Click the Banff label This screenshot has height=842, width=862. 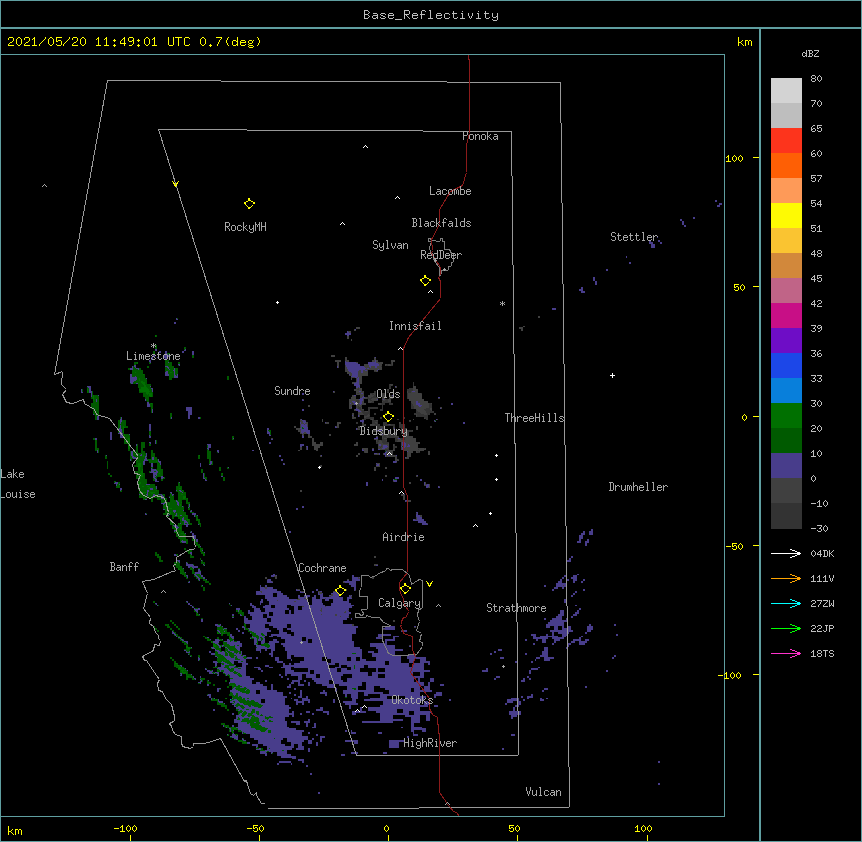tap(124, 567)
